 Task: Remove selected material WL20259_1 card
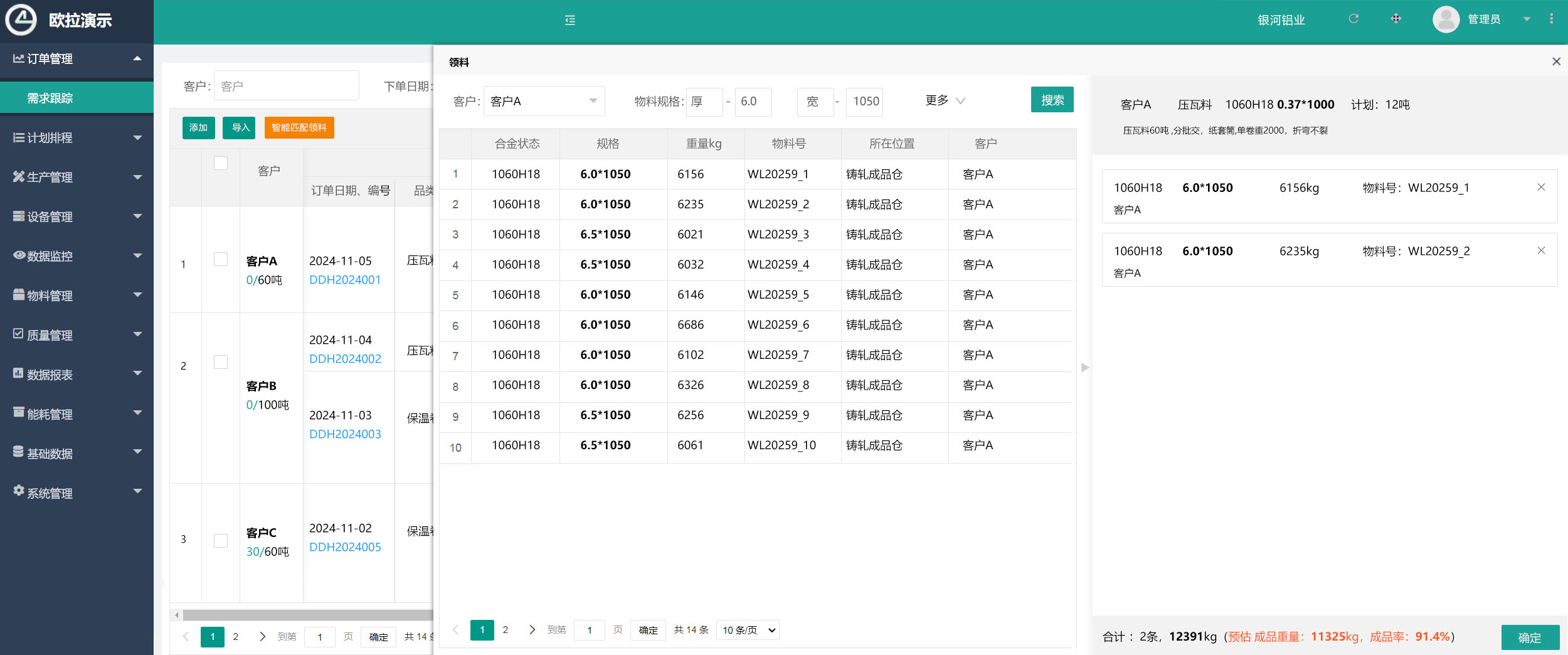tap(1541, 187)
